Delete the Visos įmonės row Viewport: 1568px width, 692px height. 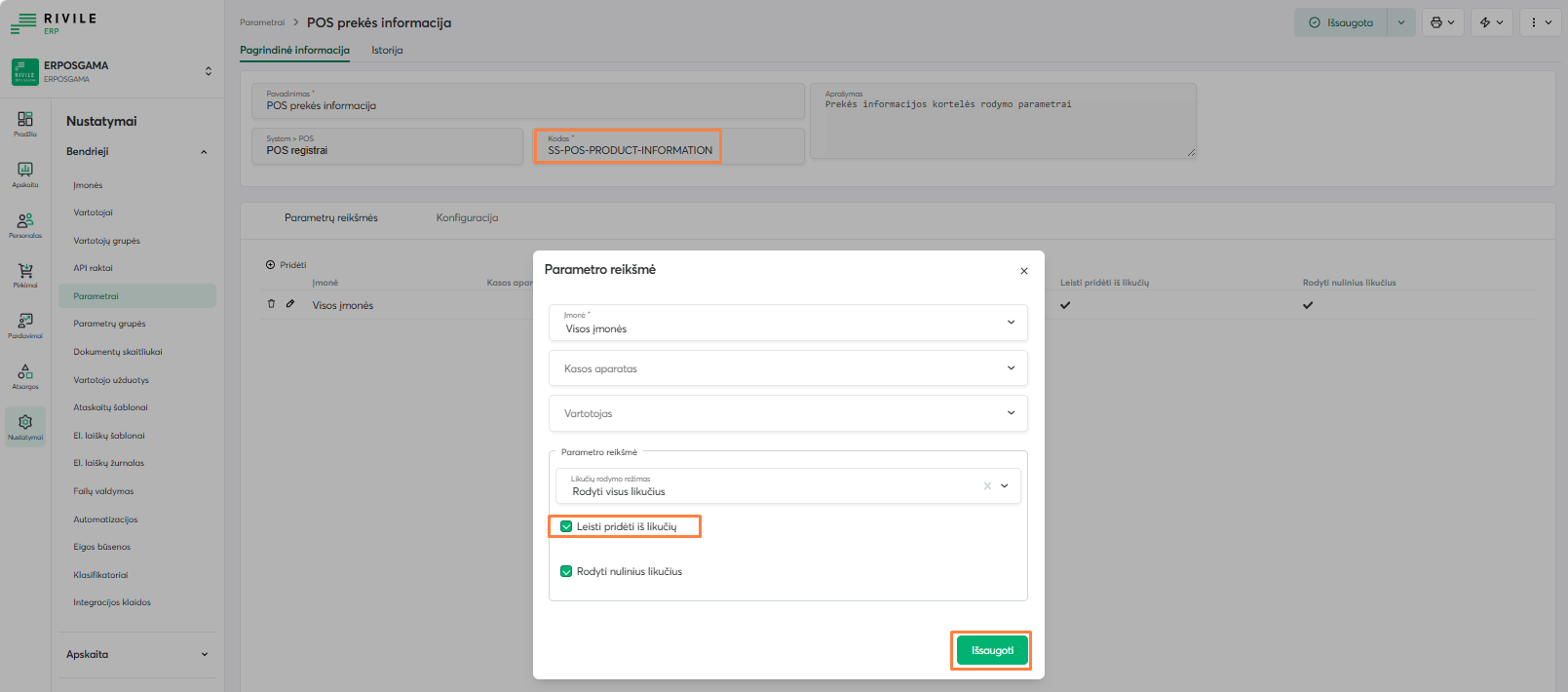pos(271,304)
